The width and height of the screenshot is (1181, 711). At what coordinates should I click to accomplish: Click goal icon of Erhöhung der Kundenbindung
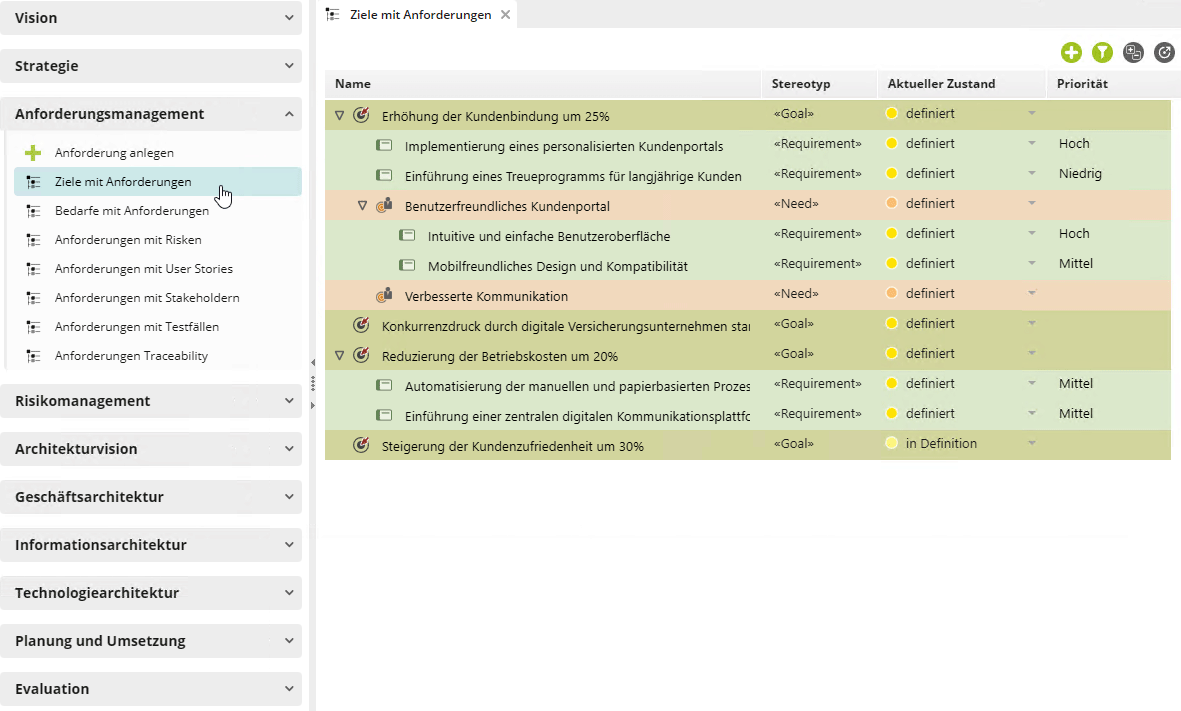pos(362,115)
